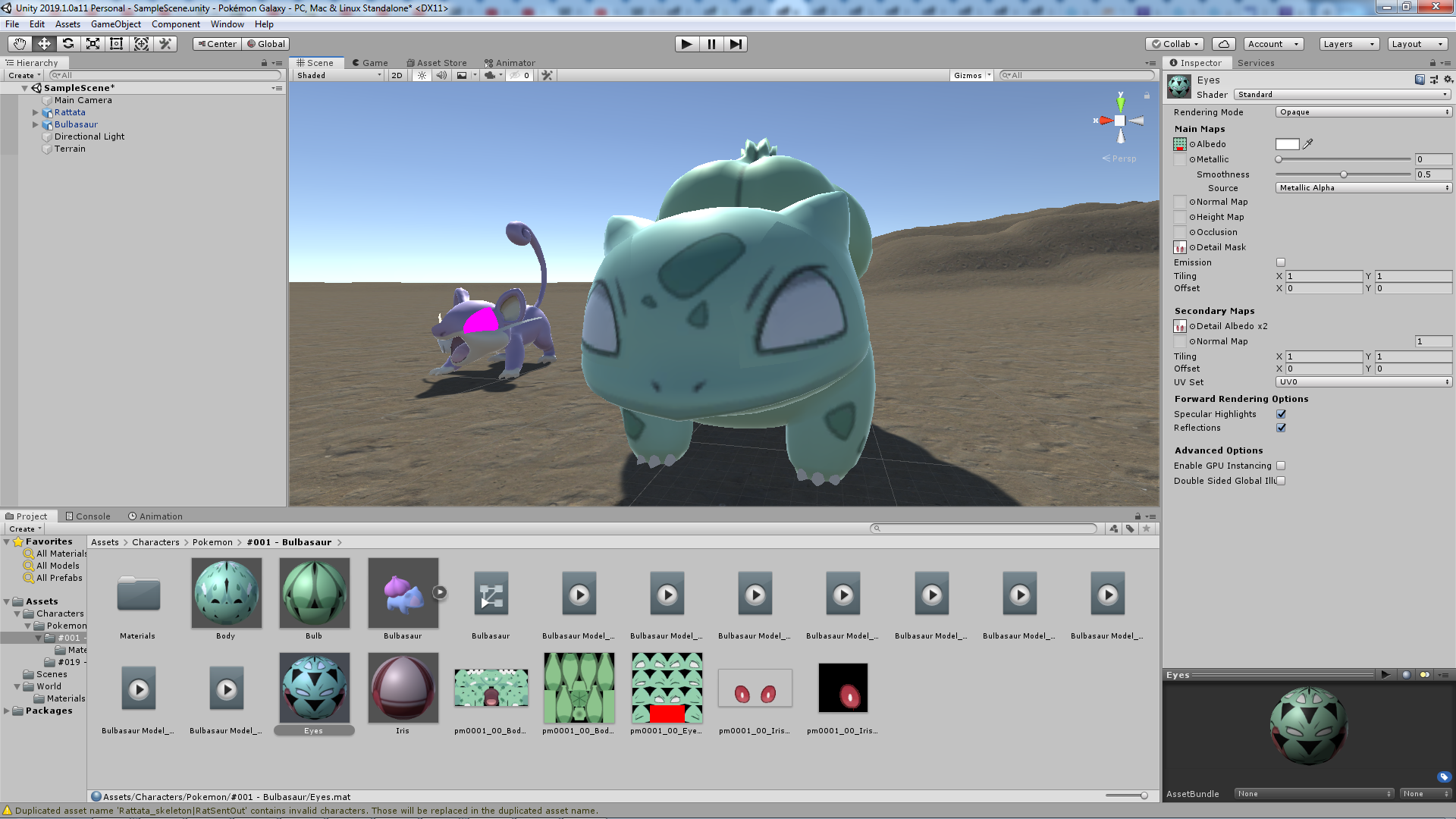Click the Albedo color swatch

pyautogui.click(x=1287, y=144)
